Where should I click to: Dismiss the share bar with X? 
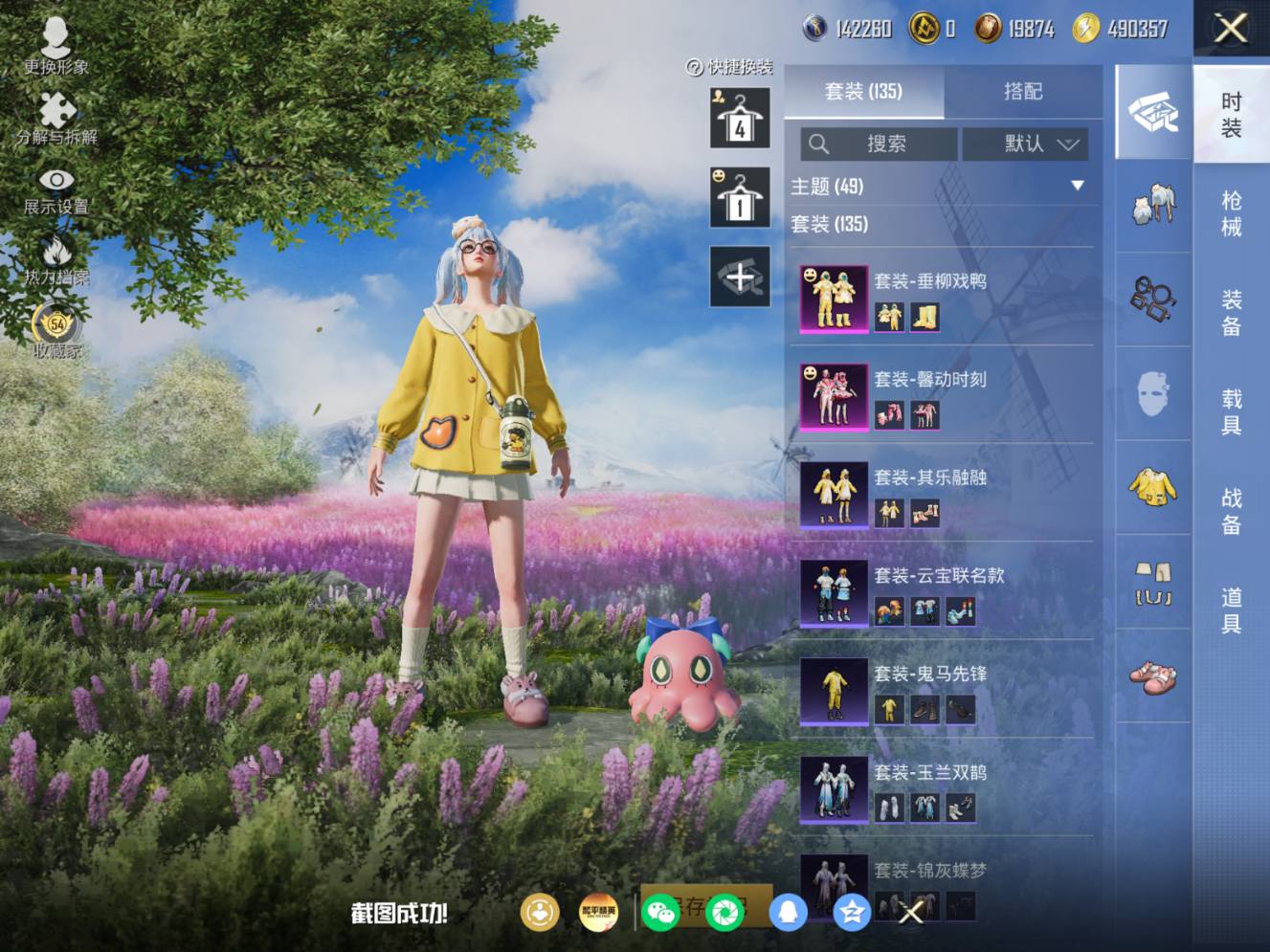pyautogui.click(x=911, y=913)
